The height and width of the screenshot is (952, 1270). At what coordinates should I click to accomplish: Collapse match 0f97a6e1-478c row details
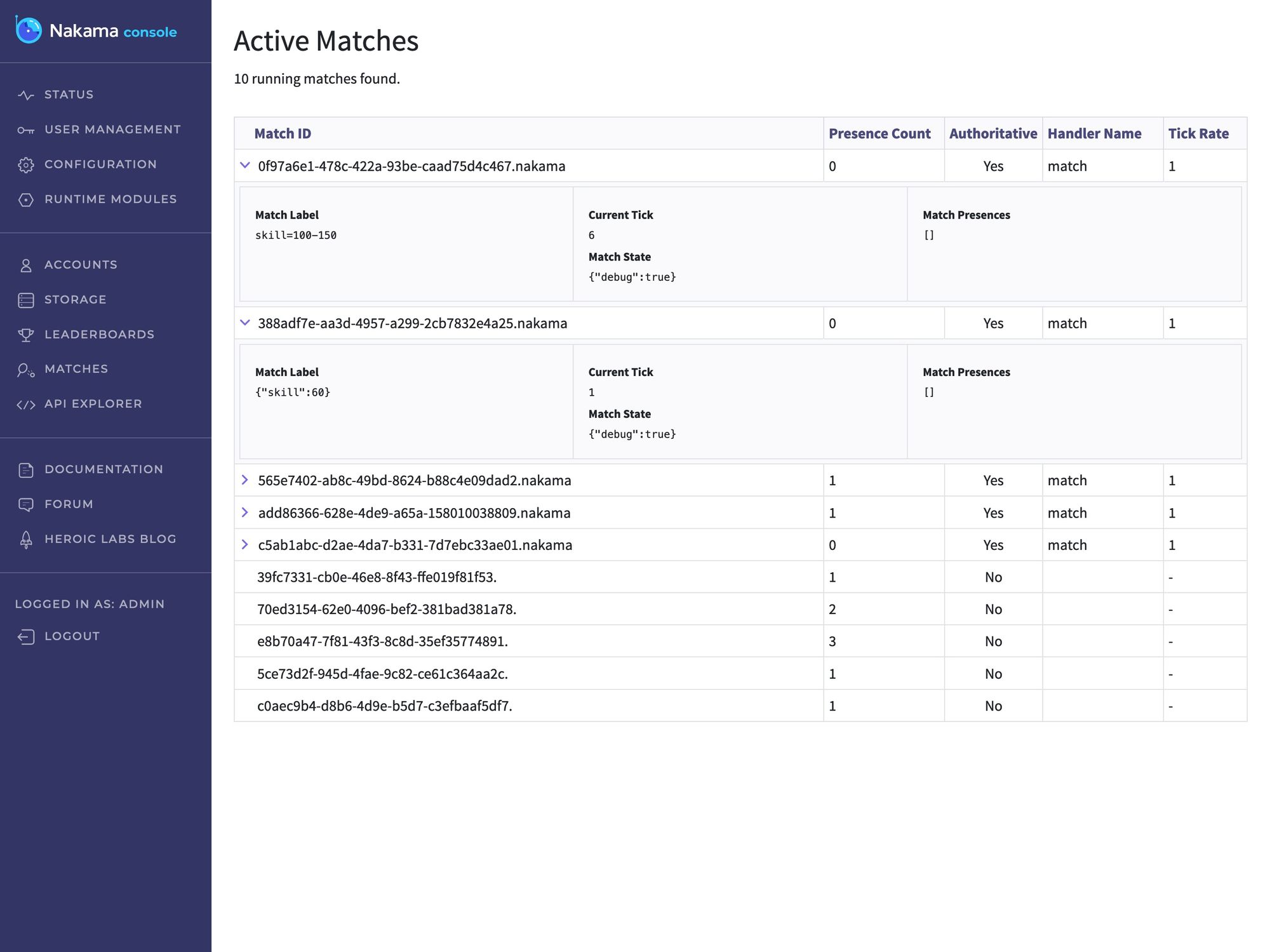click(x=245, y=165)
